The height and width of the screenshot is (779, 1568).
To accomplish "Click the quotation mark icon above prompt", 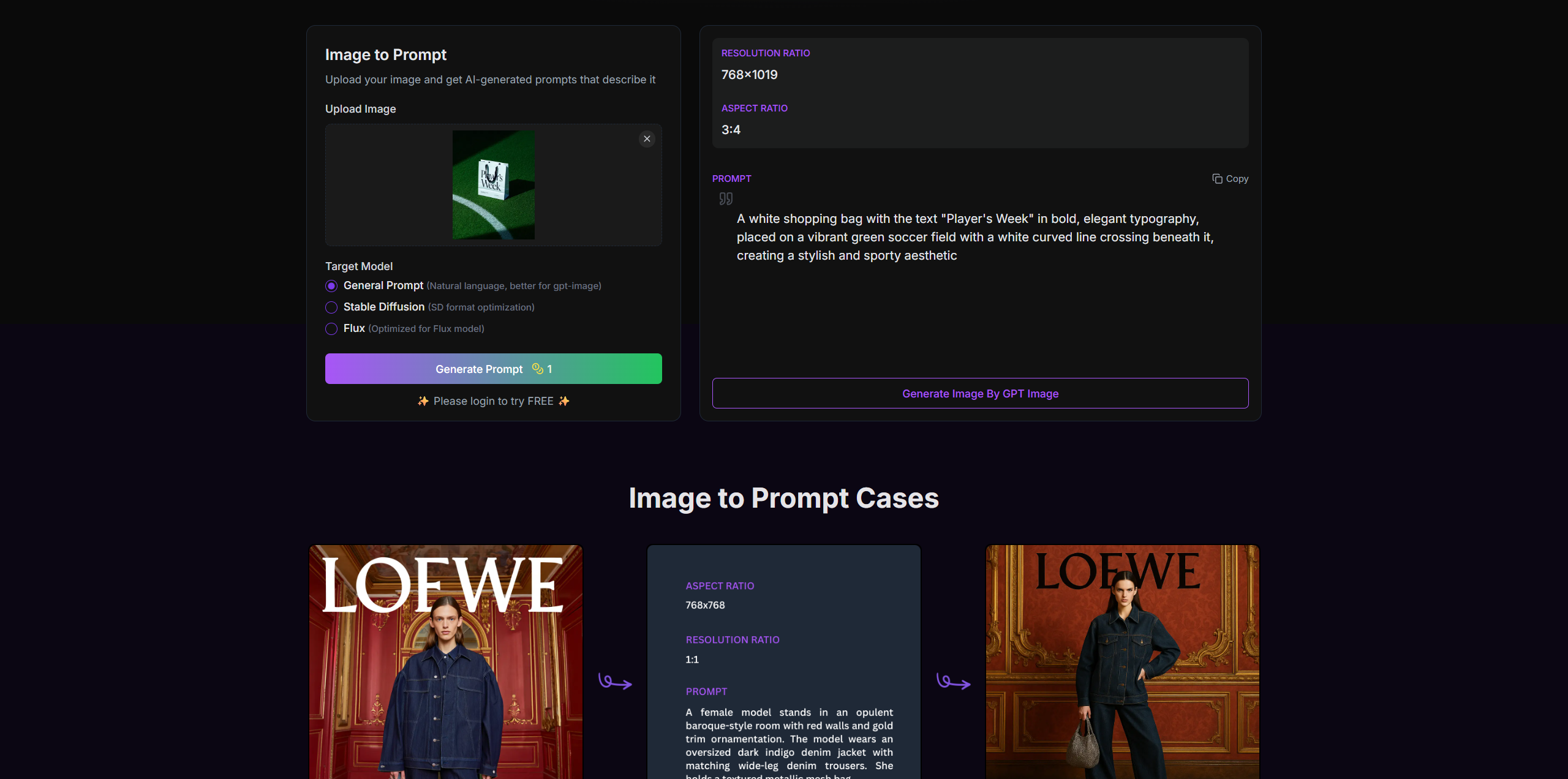I will point(726,198).
